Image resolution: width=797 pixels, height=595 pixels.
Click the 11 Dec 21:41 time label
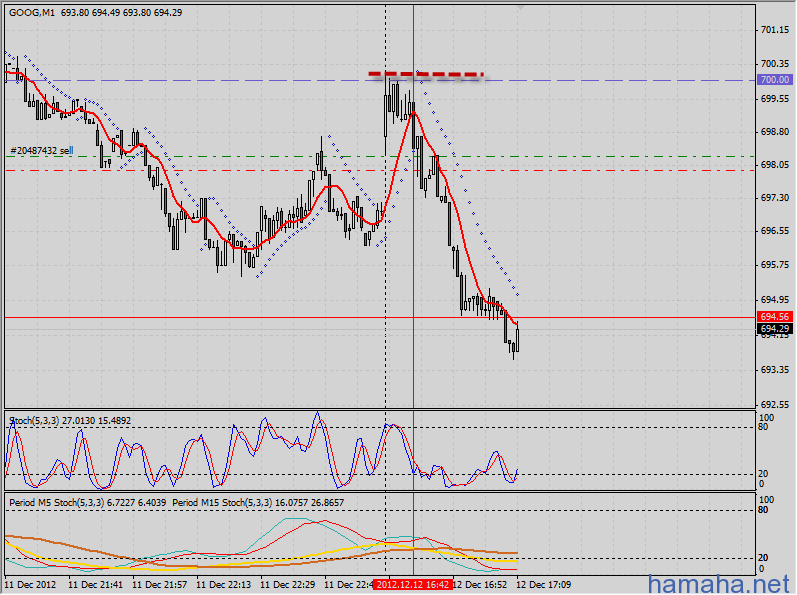click(x=96, y=583)
